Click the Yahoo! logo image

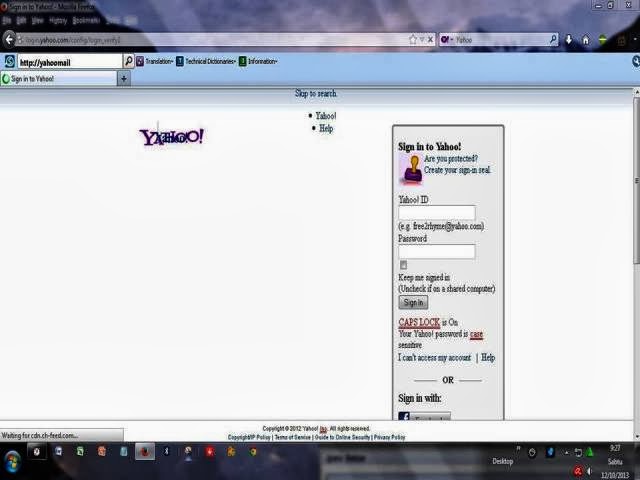coord(171,137)
